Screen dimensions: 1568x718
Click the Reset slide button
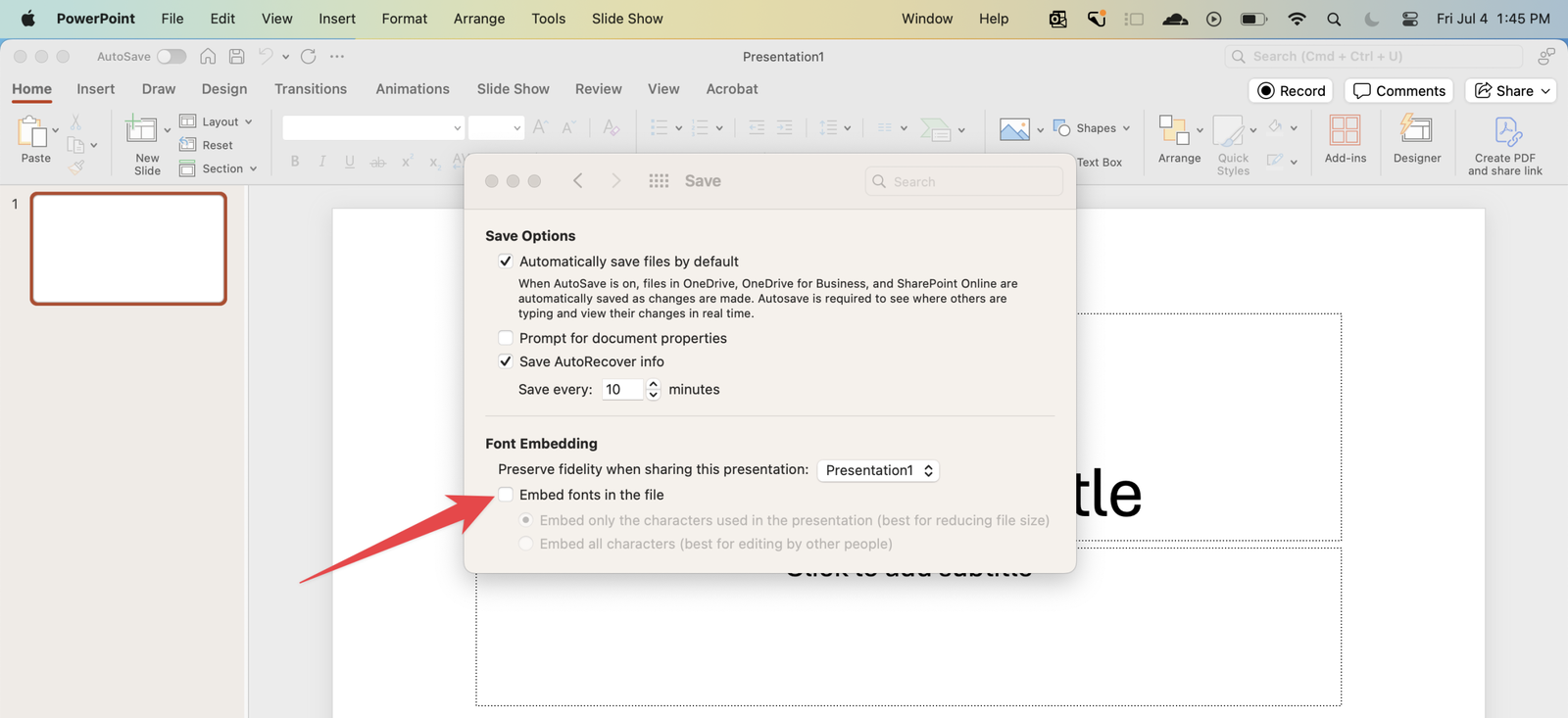pyautogui.click(x=207, y=145)
